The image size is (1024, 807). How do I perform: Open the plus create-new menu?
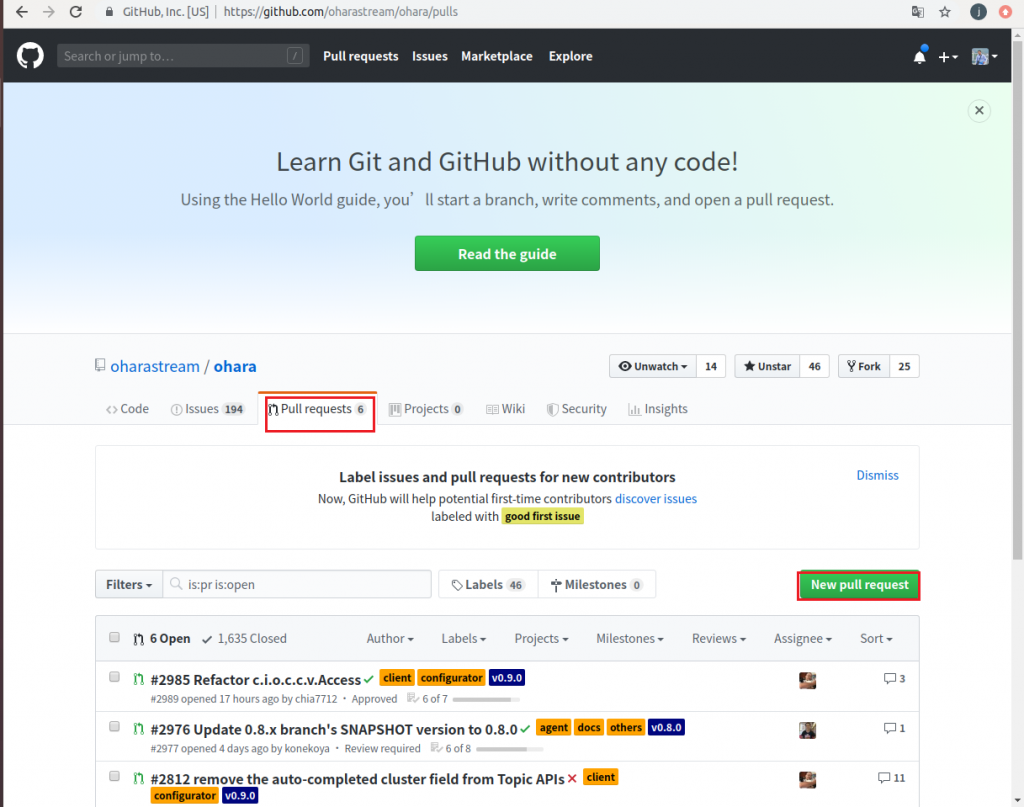coord(948,57)
